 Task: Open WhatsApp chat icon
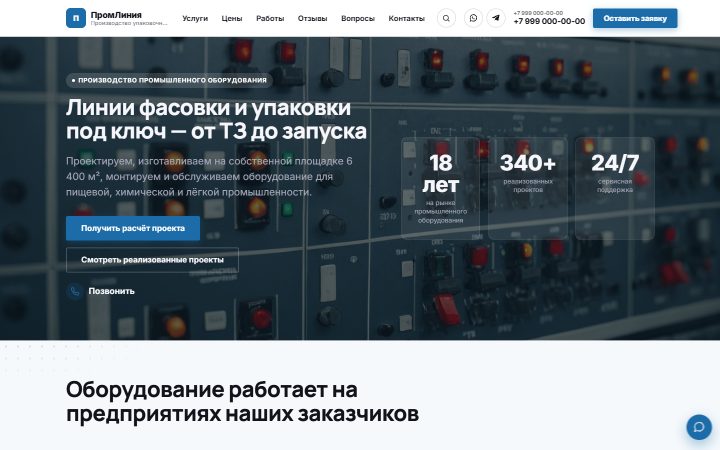pos(473,18)
